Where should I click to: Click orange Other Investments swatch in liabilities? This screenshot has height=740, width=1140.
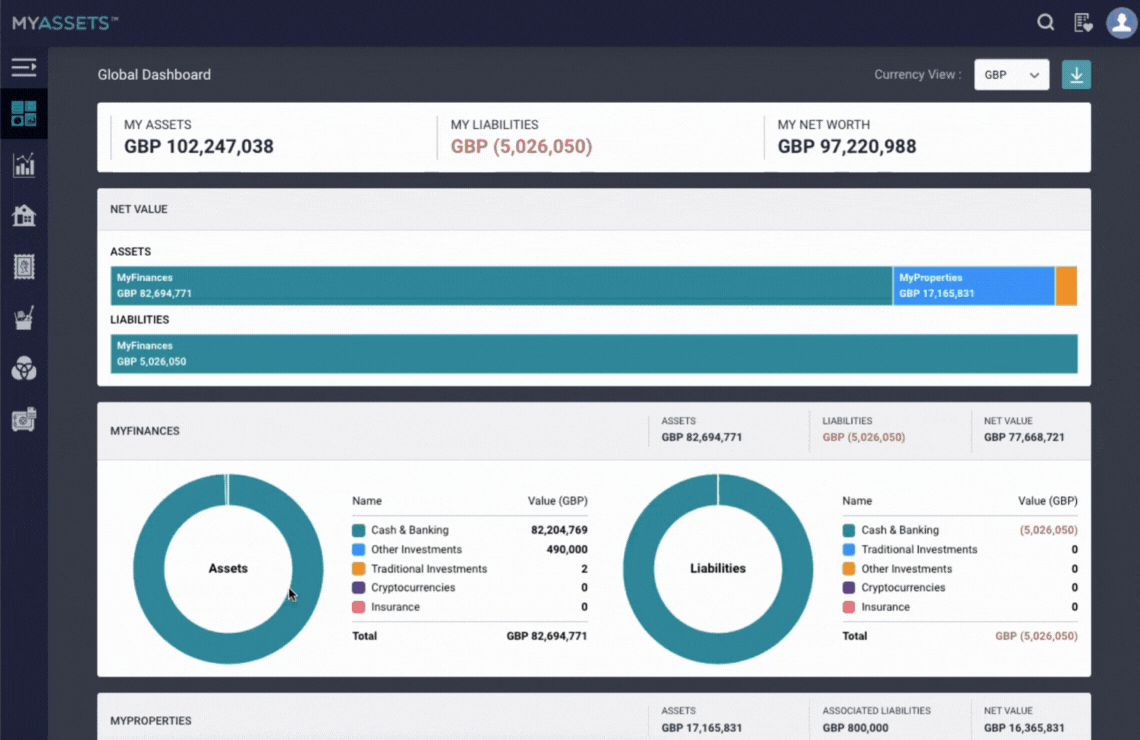click(848, 568)
